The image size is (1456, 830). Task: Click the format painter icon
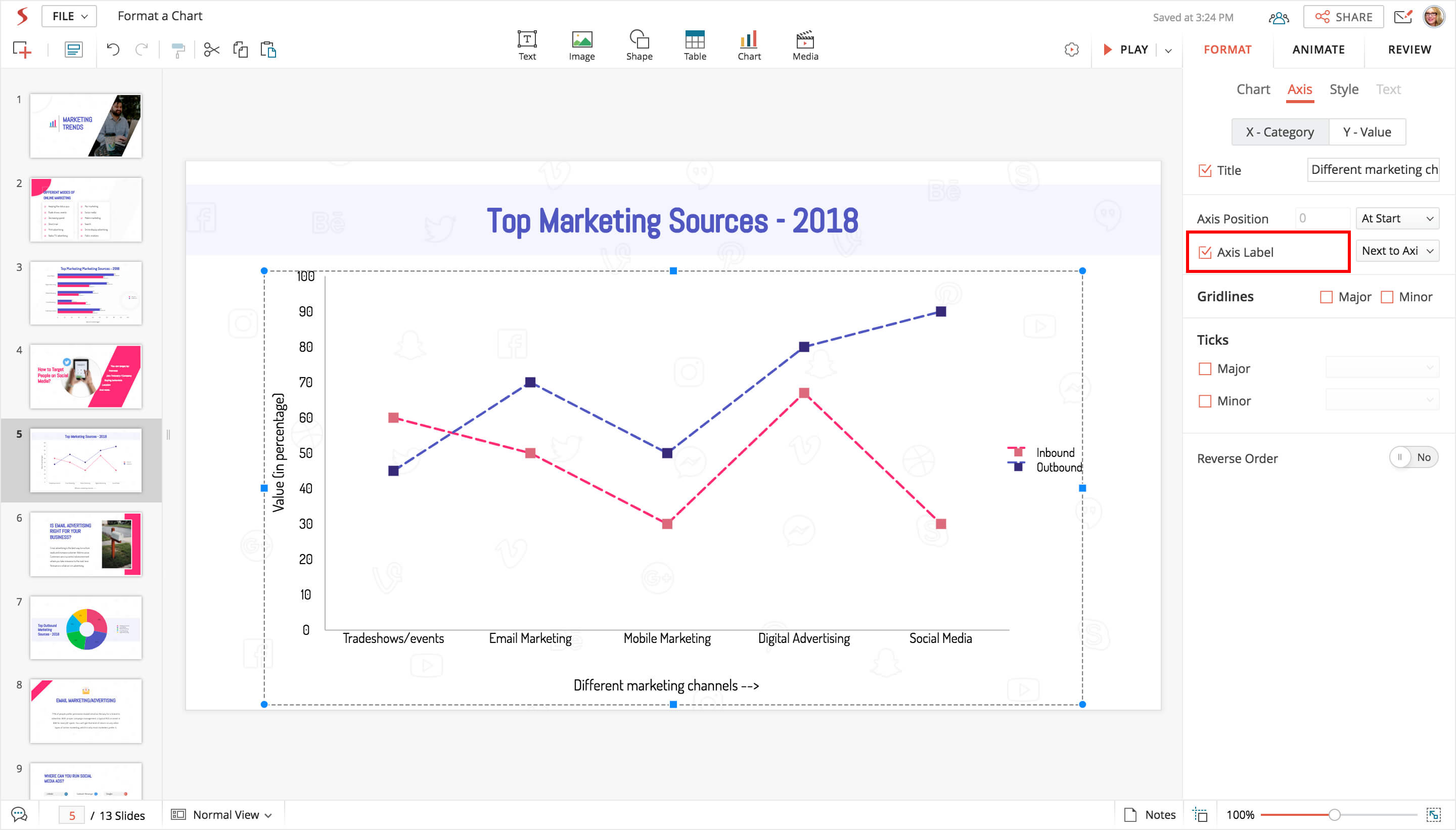point(178,50)
